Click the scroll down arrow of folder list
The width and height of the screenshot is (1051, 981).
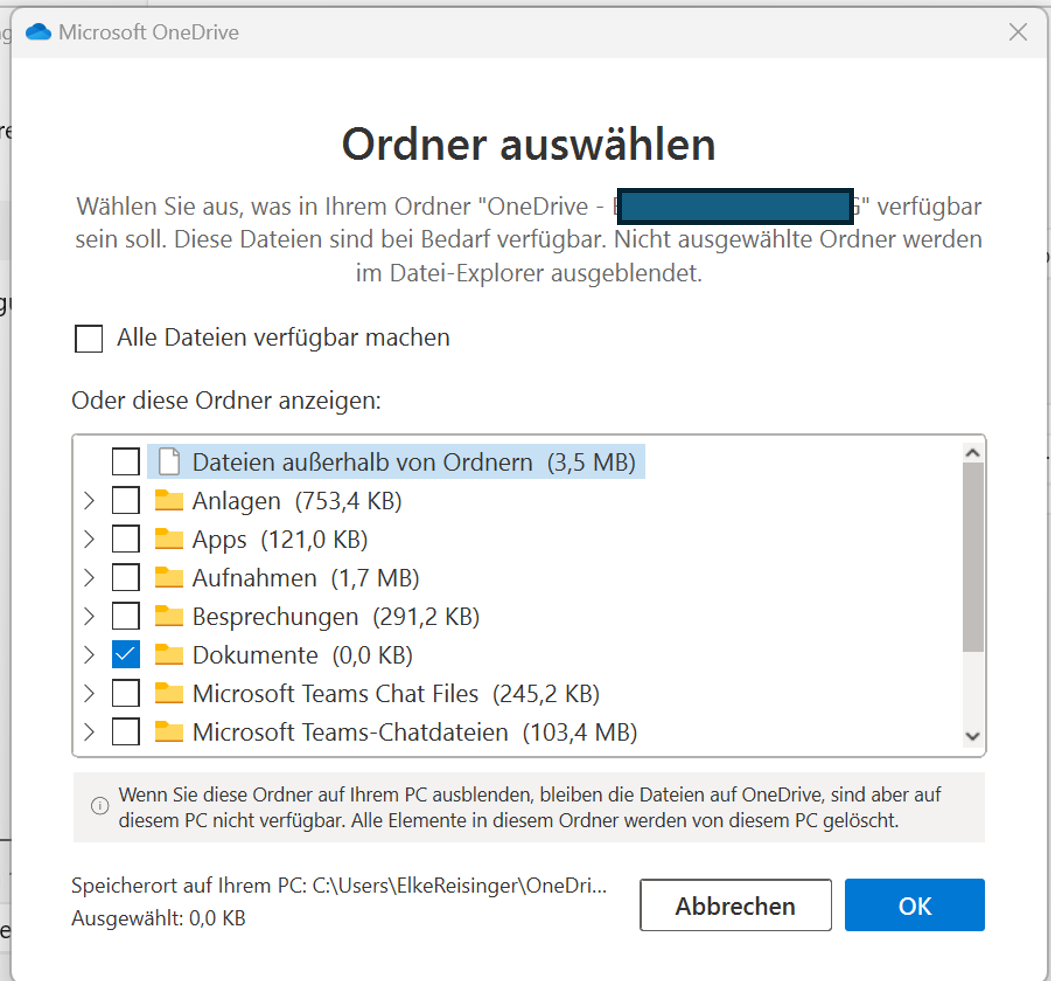pos(973,736)
